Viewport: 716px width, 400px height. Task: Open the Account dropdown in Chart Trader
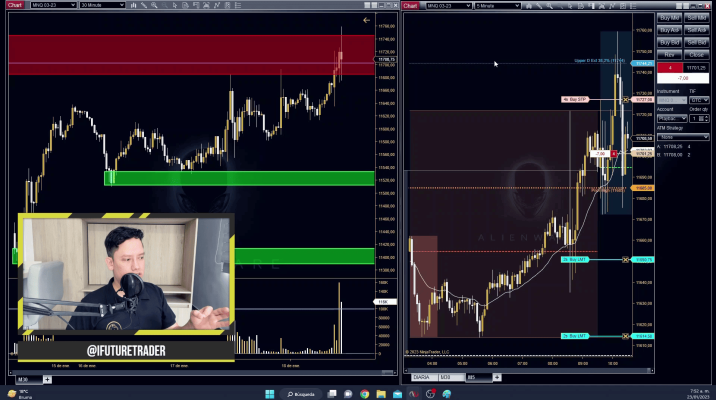[x=672, y=118]
